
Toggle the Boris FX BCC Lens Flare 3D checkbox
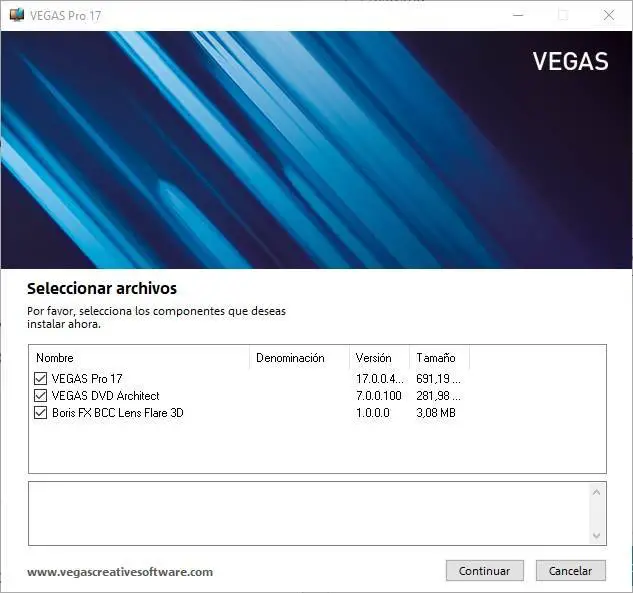pyautogui.click(x=40, y=413)
